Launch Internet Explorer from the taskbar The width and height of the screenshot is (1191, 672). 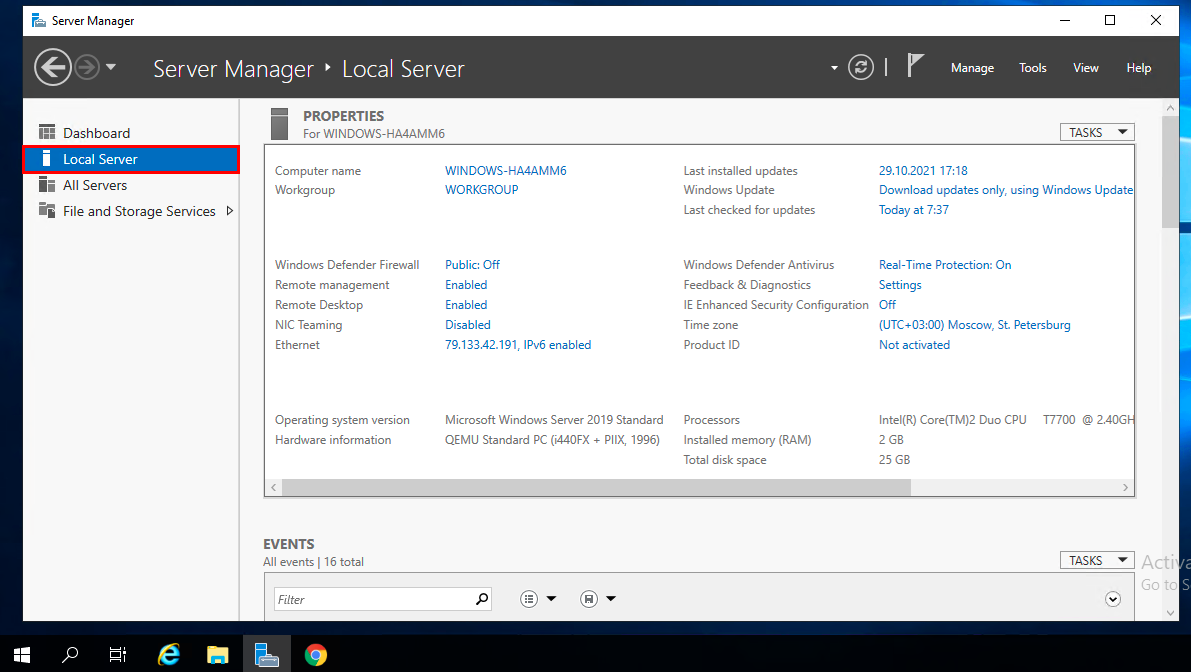coord(169,655)
